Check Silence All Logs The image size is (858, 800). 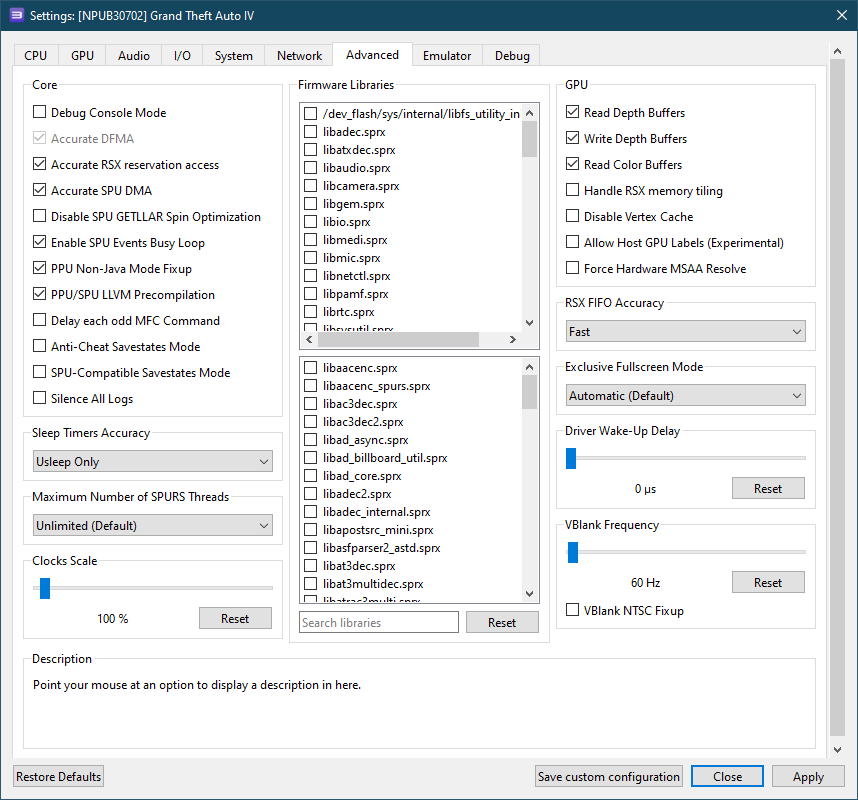[39, 398]
